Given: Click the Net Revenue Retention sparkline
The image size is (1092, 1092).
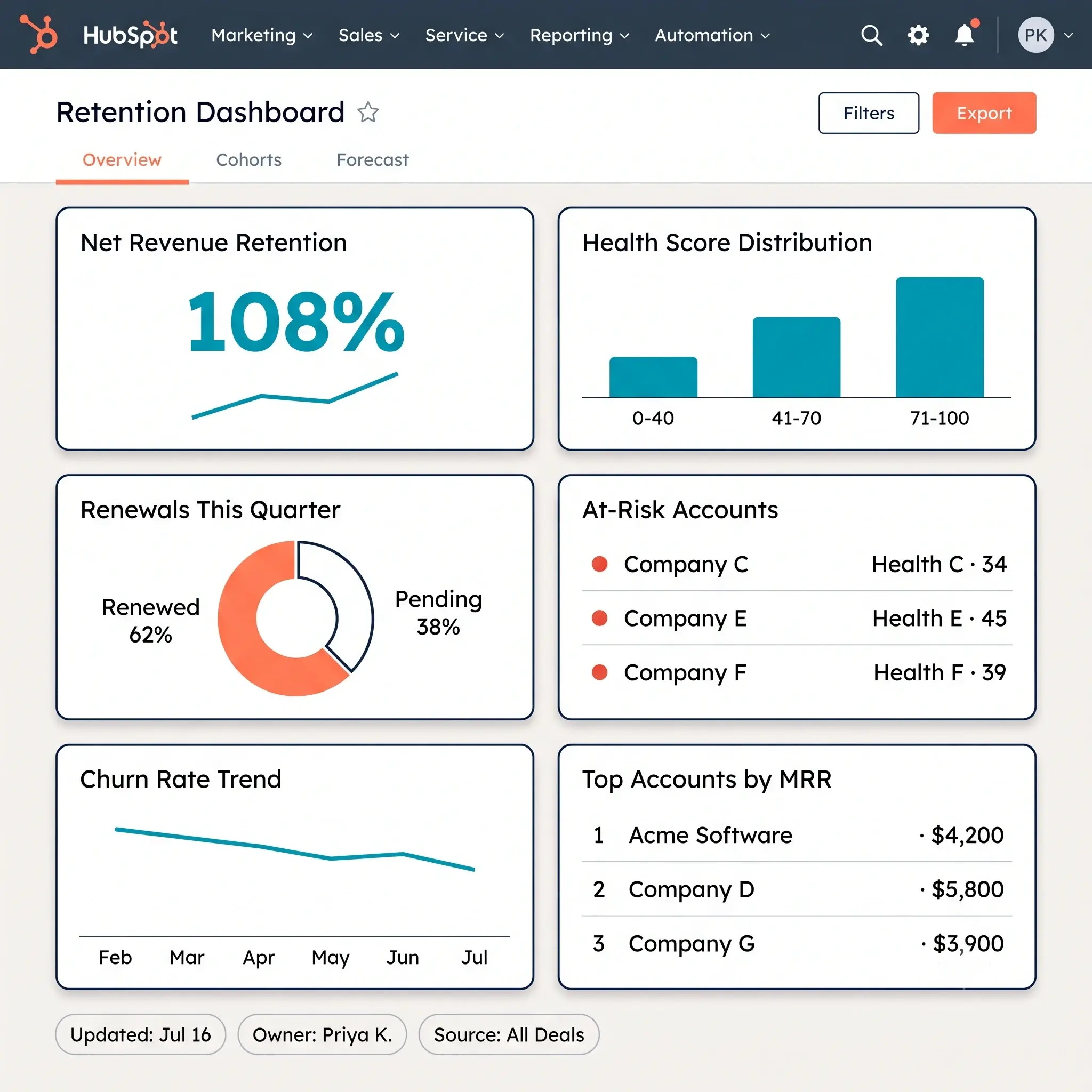Looking at the screenshot, I should pyautogui.click(x=294, y=396).
